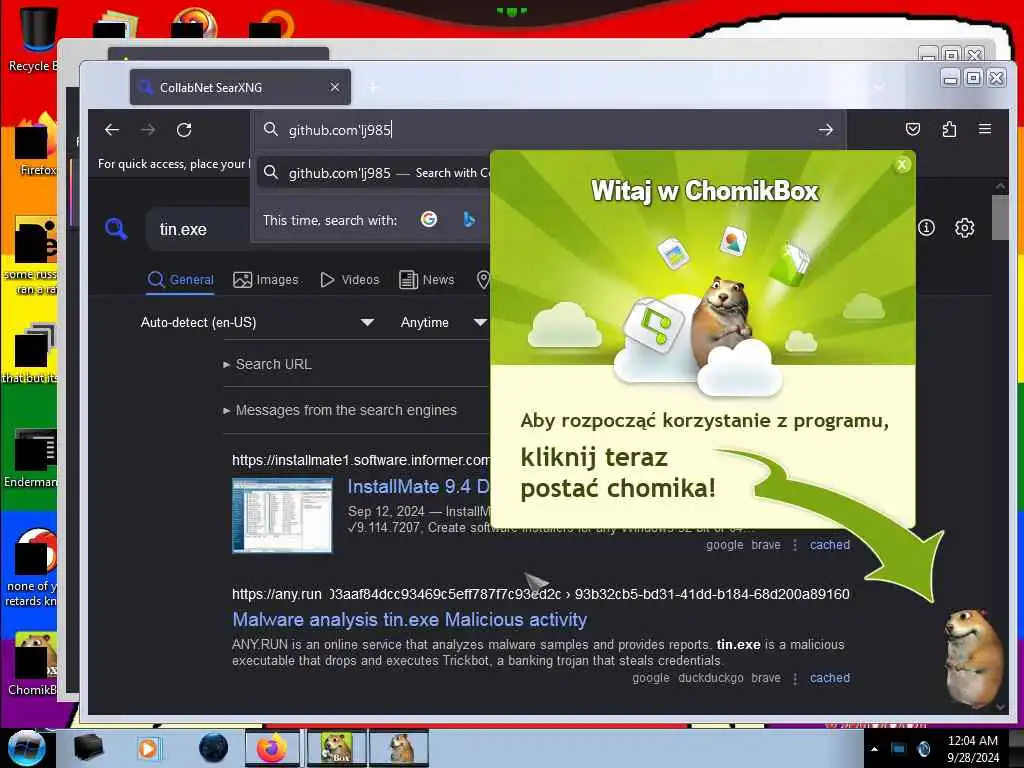Select the CollabNet SearXNG tab

tap(240, 87)
